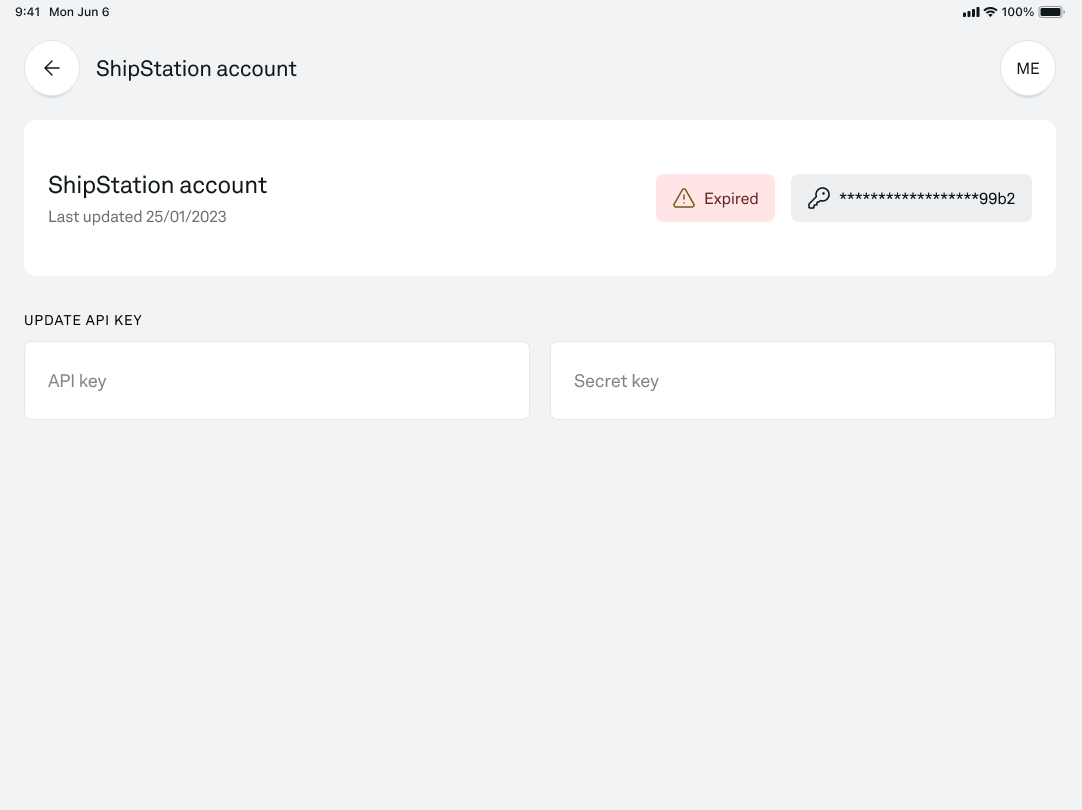
Task: Click the Expired status badge
Action: [715, 198]
